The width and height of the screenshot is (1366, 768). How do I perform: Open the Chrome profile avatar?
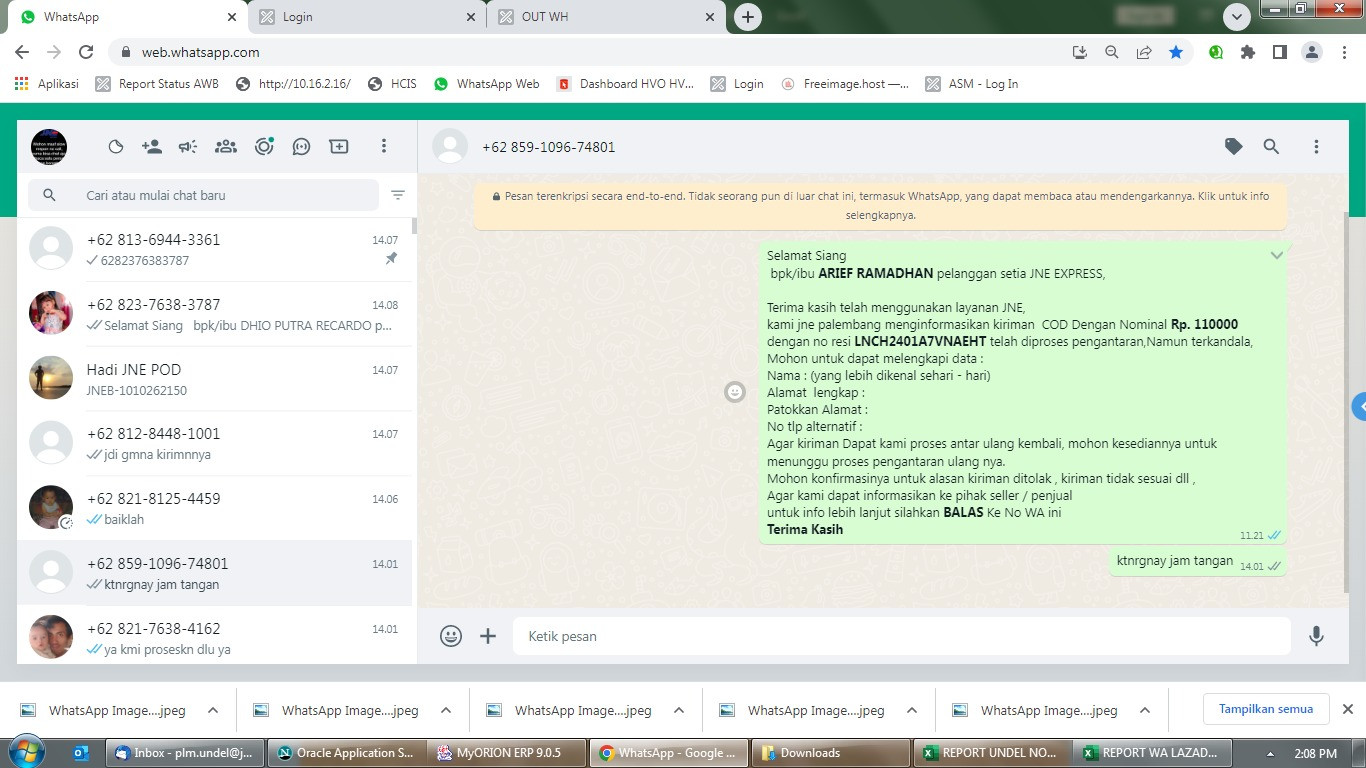pos(1312,52)
